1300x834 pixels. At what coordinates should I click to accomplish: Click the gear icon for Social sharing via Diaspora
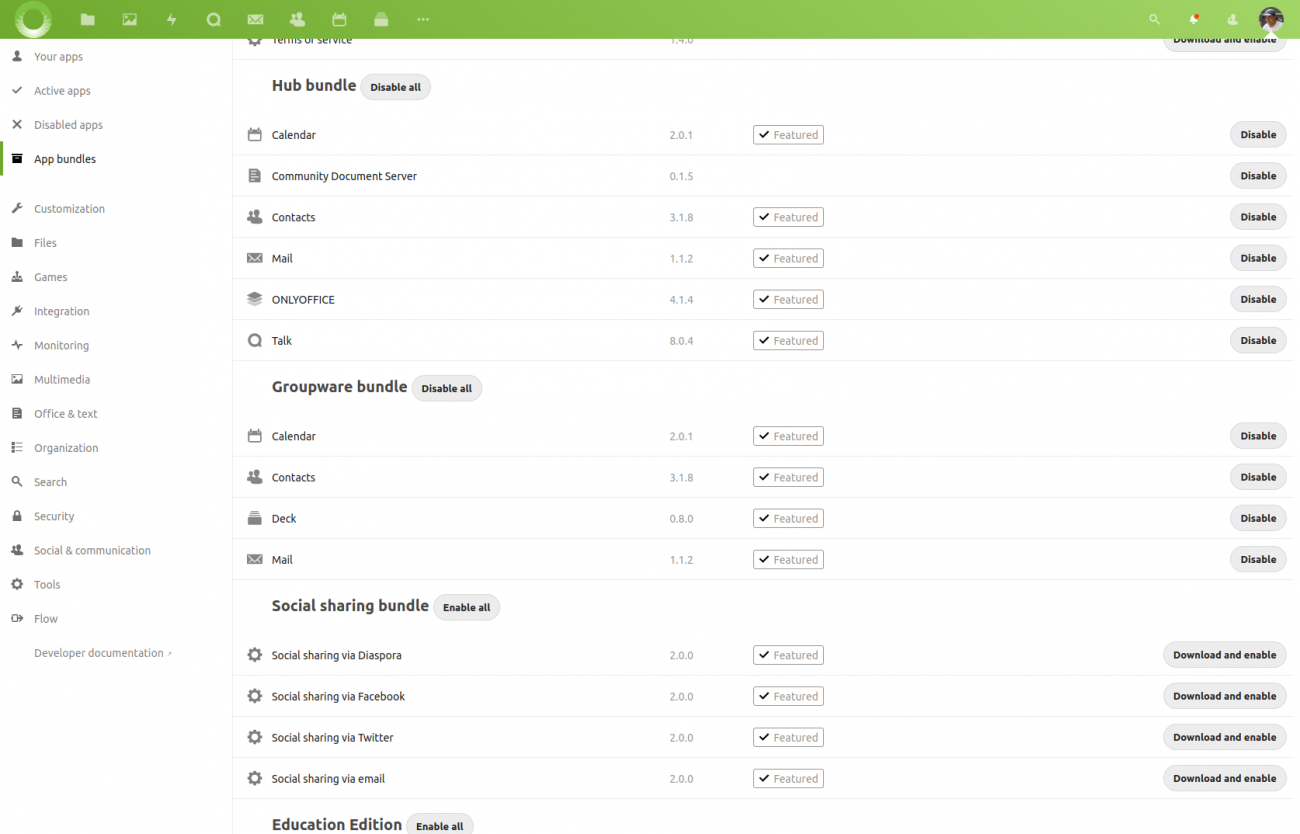click(255, 655)
